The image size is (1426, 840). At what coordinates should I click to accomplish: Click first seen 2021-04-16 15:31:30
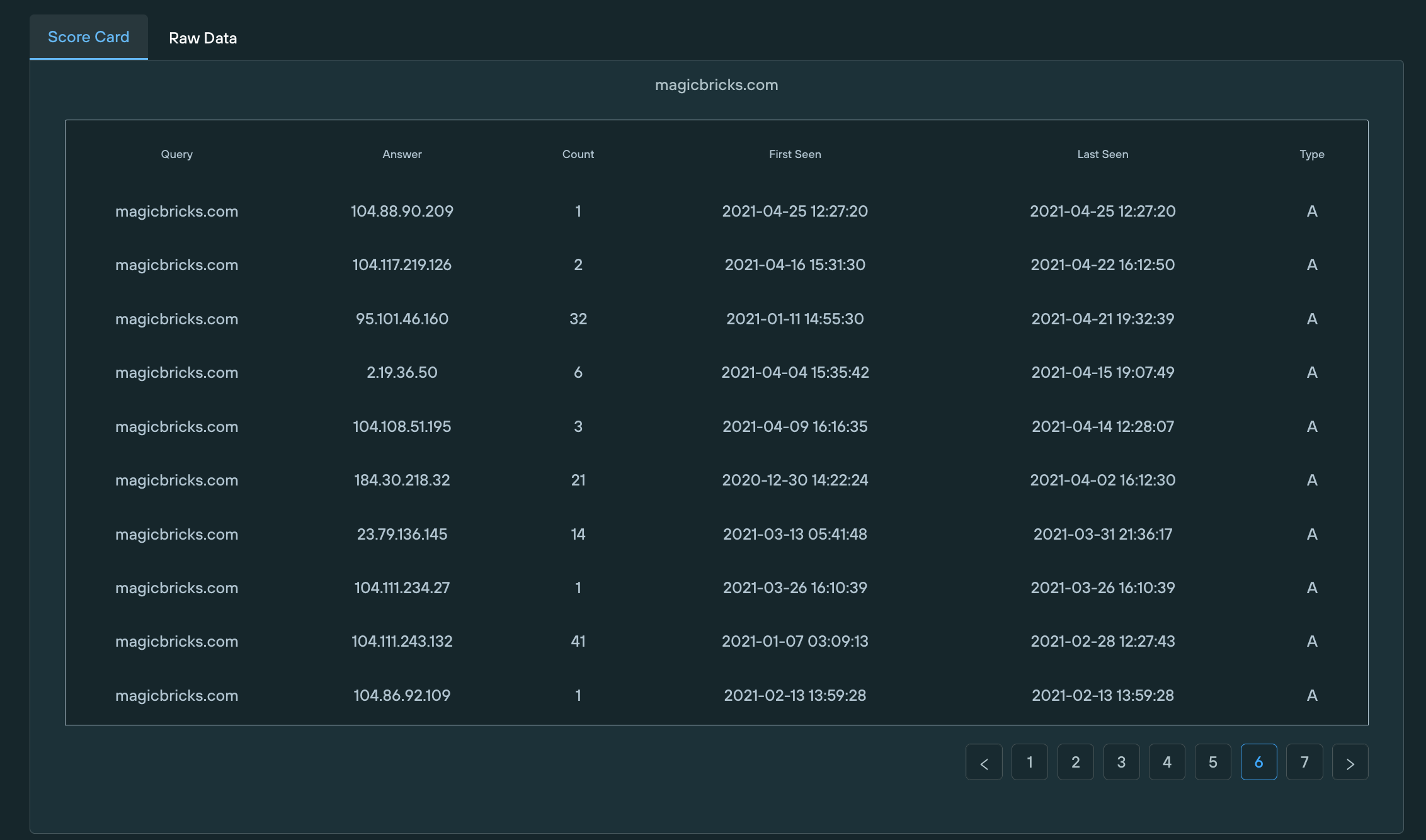pos(795,264)
